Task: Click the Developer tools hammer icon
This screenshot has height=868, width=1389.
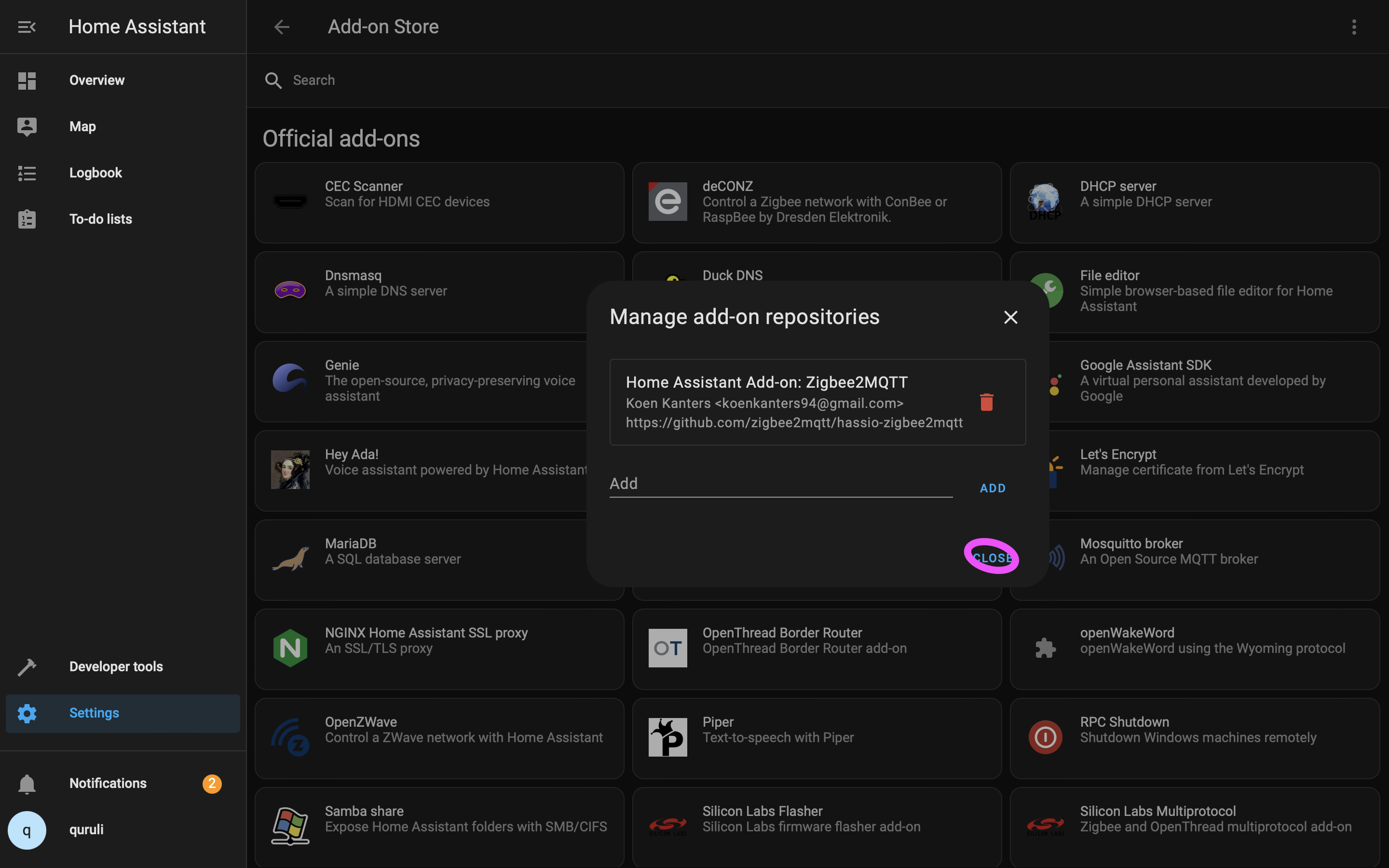Action: pyautogui.click(x=27, y=666)
